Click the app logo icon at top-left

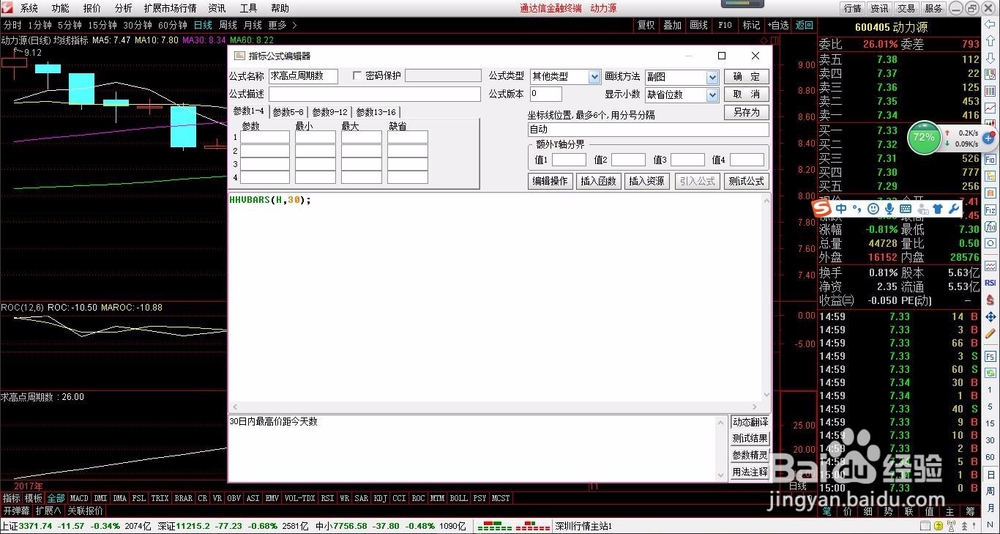coord(7,8)
